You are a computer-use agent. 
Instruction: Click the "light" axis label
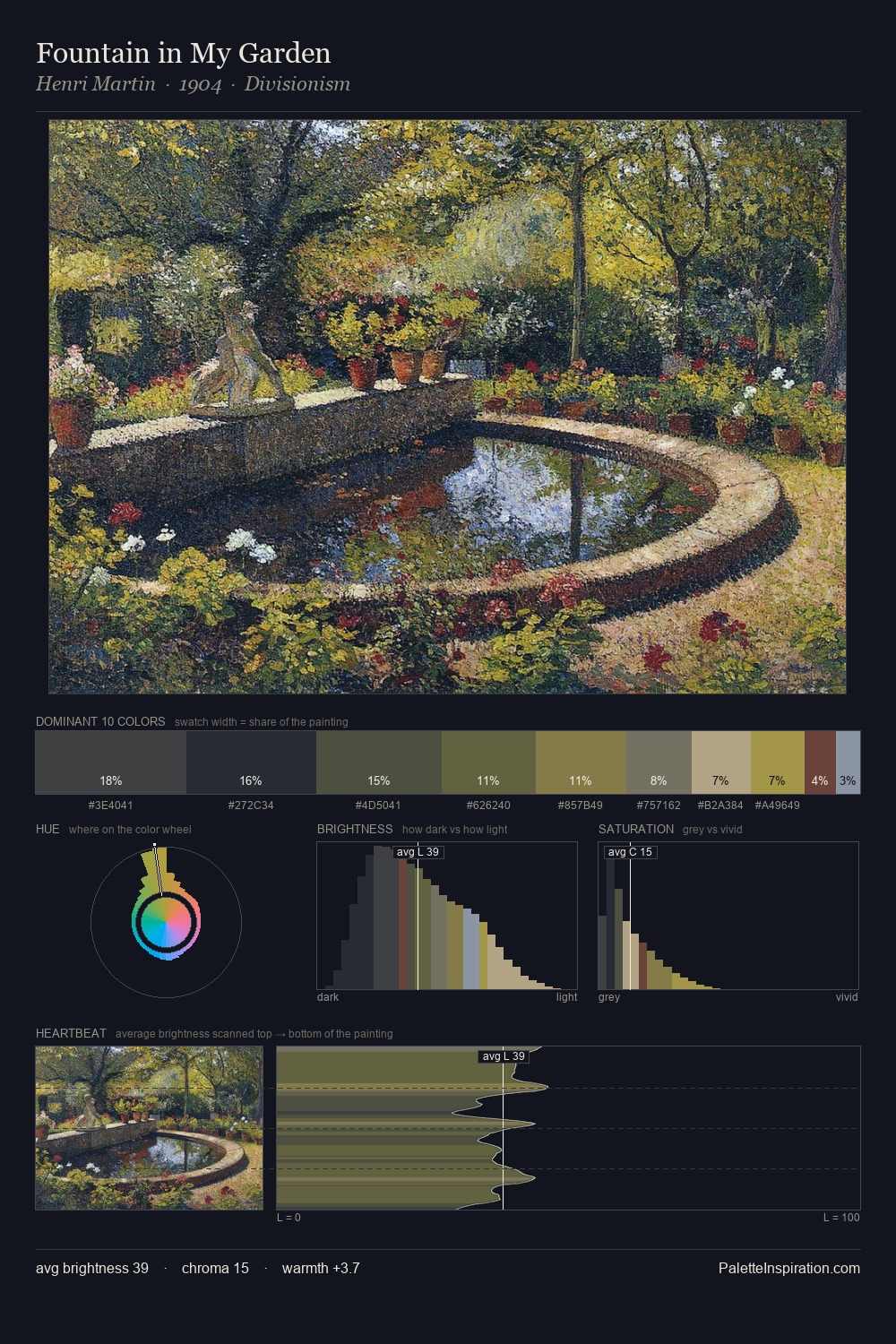[x=566, y=997]
